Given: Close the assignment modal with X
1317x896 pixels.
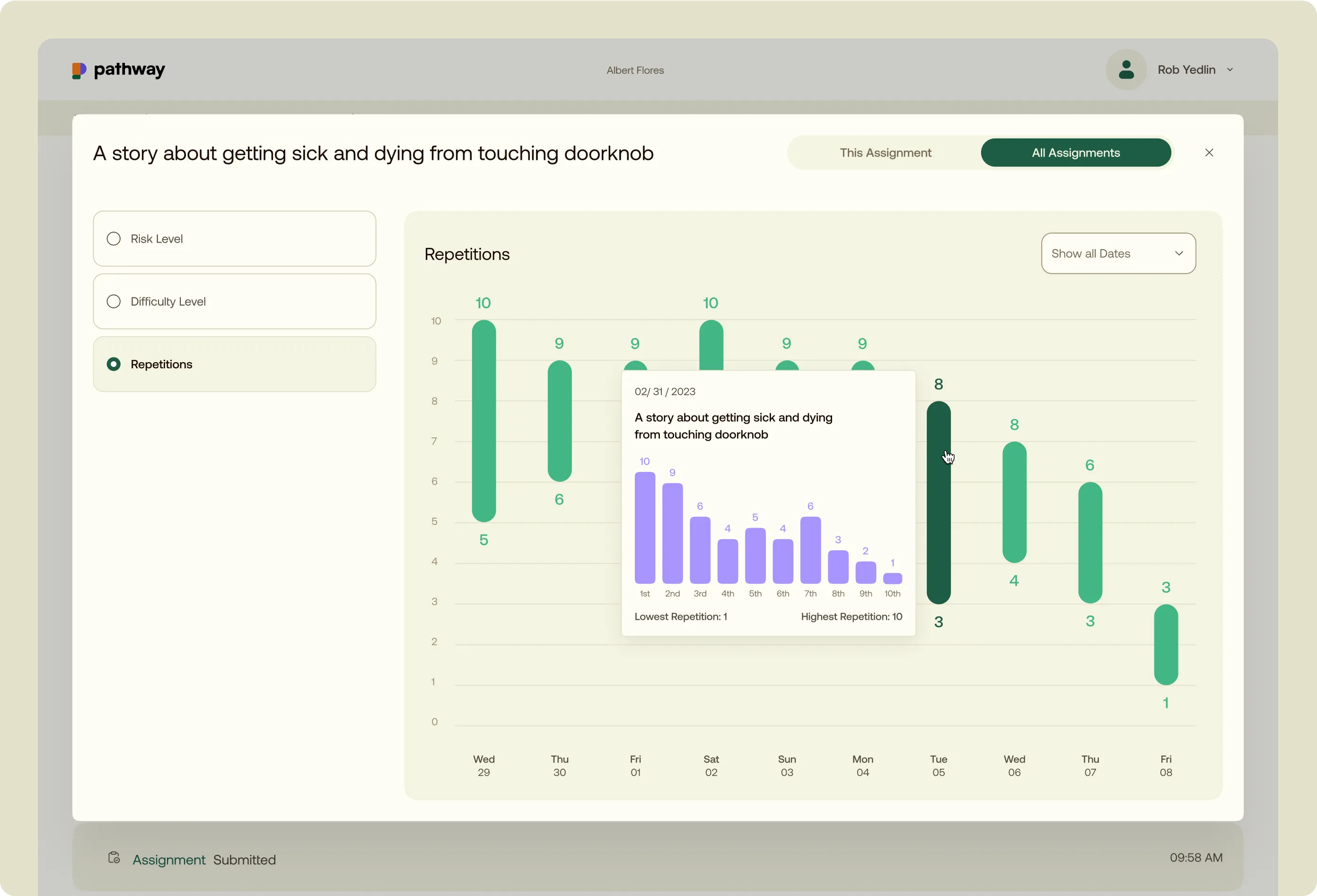Looking at the screenshot, I should [1209, 153].
